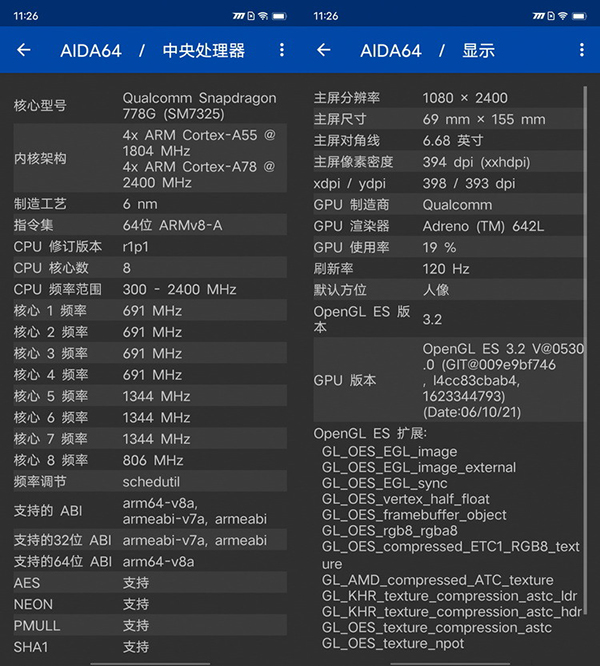Select 刷新率 120 Hz row
This screenshot has width=600, height=666.
[445, 269]
